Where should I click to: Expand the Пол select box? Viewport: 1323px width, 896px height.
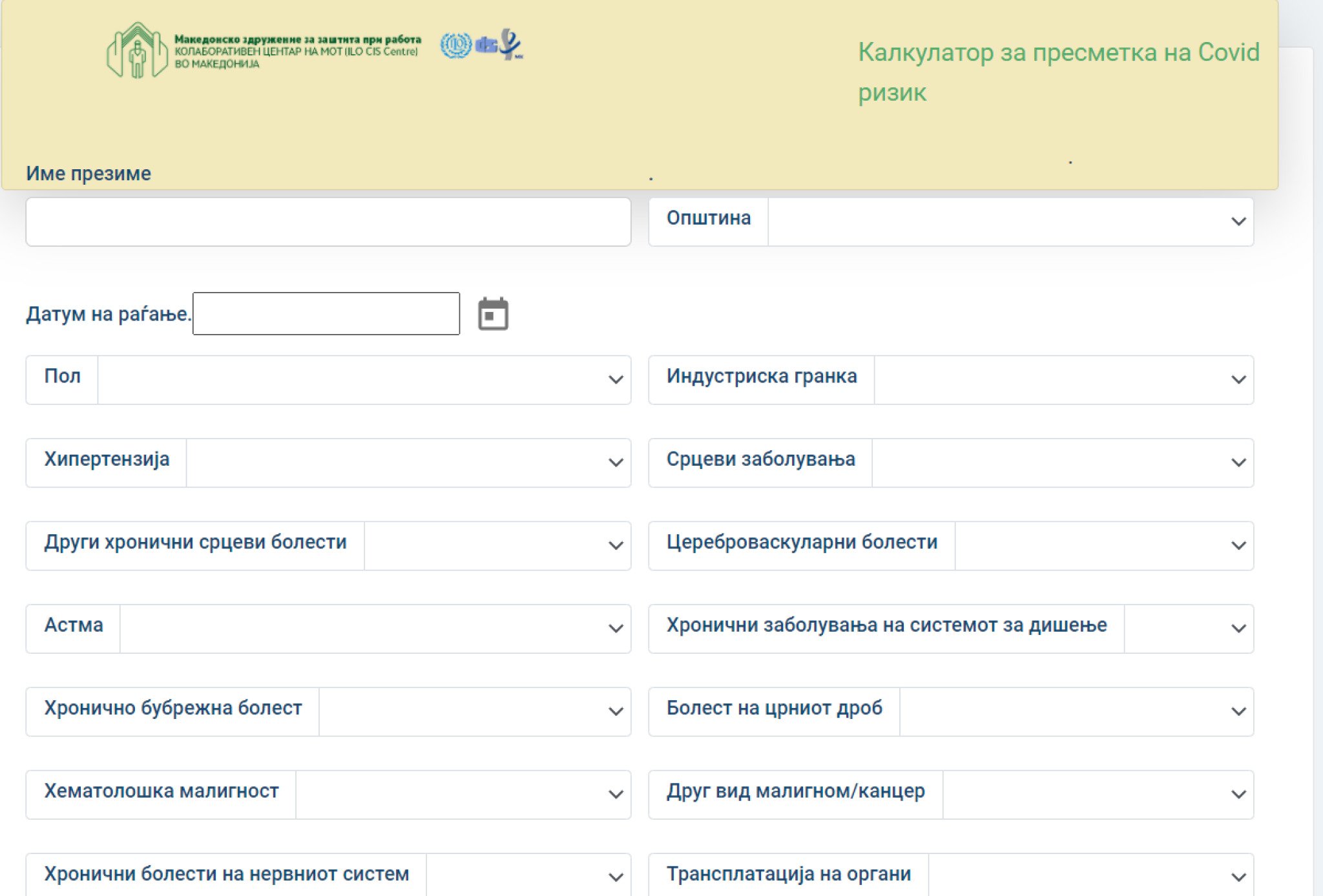tap(364, 380)
